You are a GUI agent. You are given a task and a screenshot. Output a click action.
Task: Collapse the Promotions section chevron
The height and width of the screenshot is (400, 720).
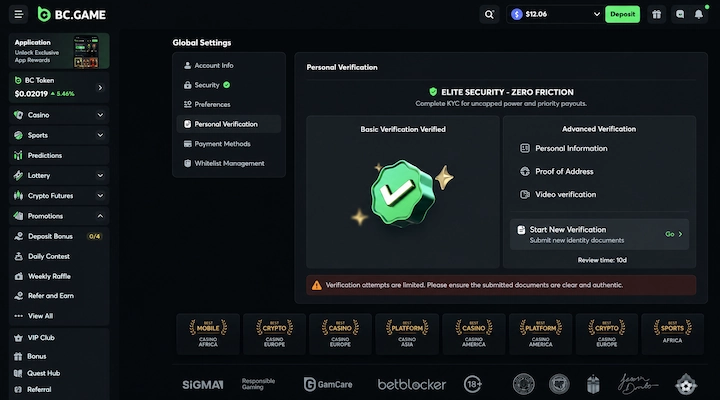tap(100, 216)
